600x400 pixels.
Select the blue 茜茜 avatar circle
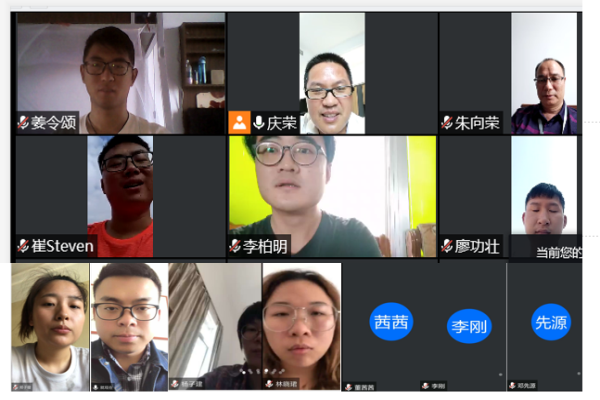click(x=391, y=322)
